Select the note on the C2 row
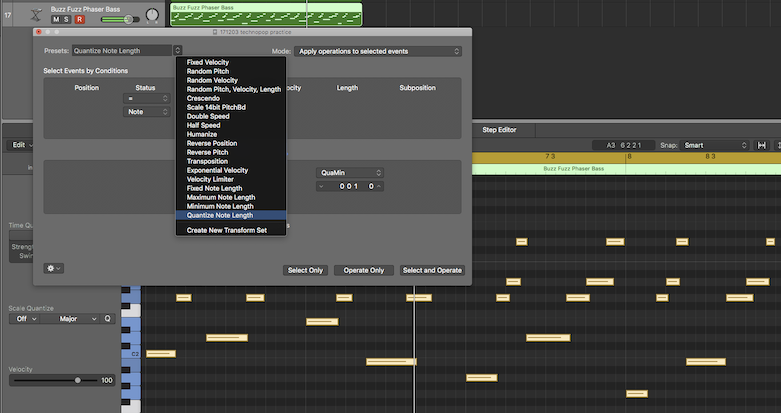 161,354
